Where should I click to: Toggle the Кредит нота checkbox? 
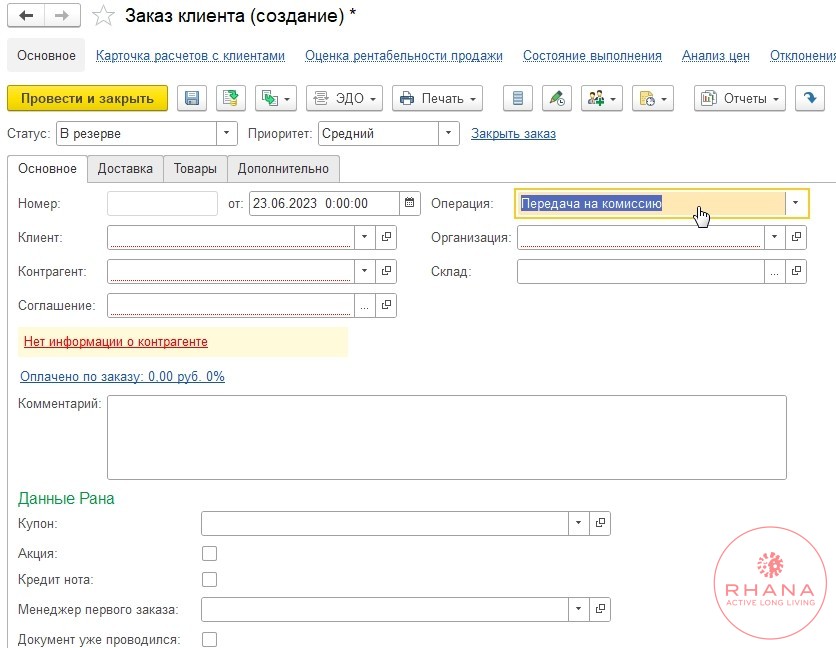210,579
